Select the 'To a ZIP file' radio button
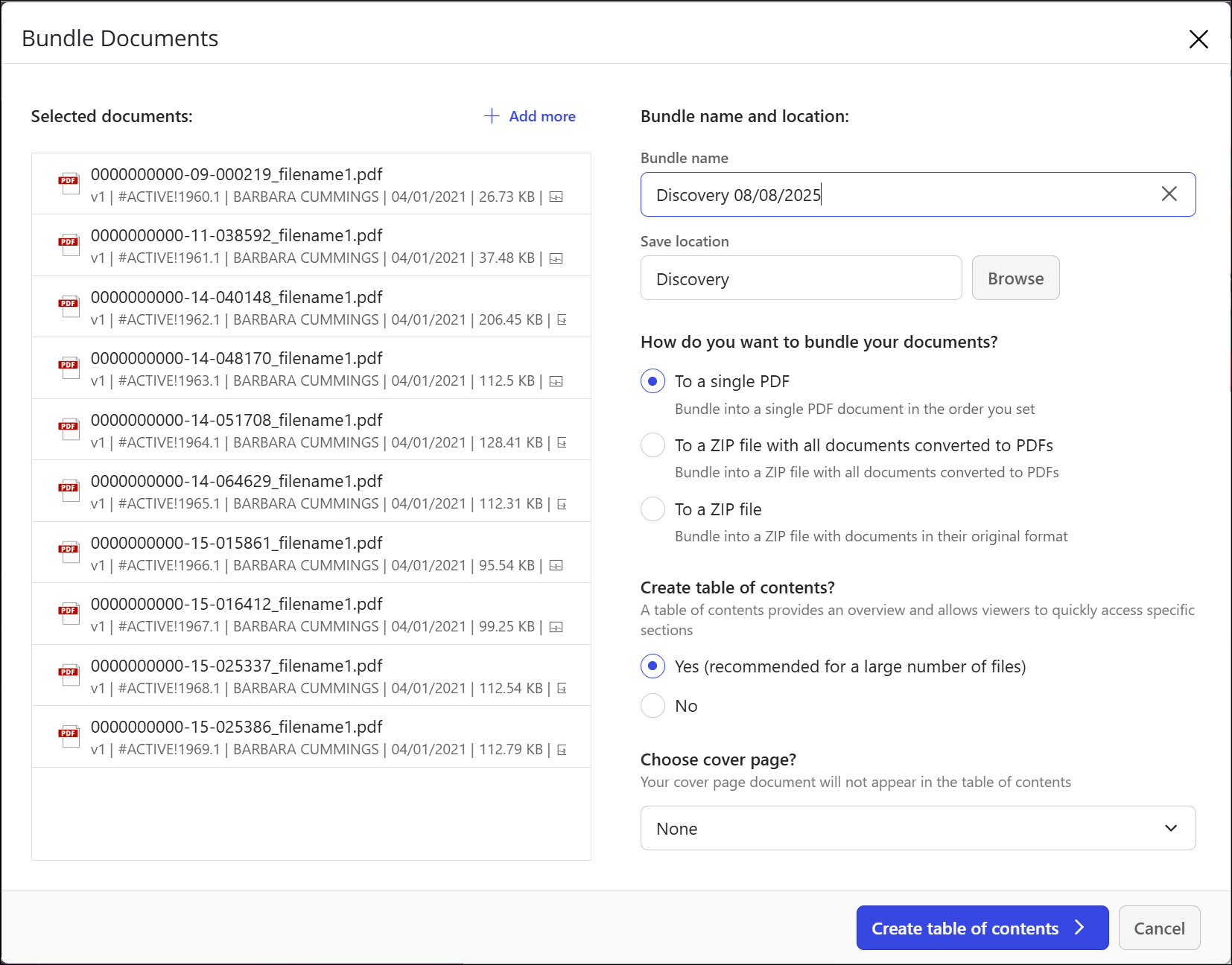Viewport: 1232px width, 965px height. [653, 509]
